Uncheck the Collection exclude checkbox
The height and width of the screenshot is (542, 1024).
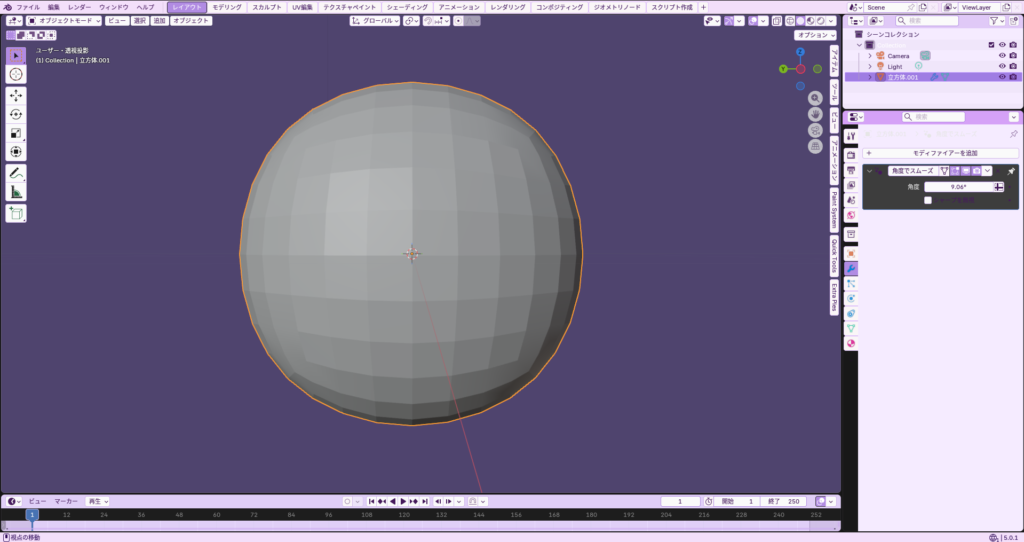click(991, 44)
